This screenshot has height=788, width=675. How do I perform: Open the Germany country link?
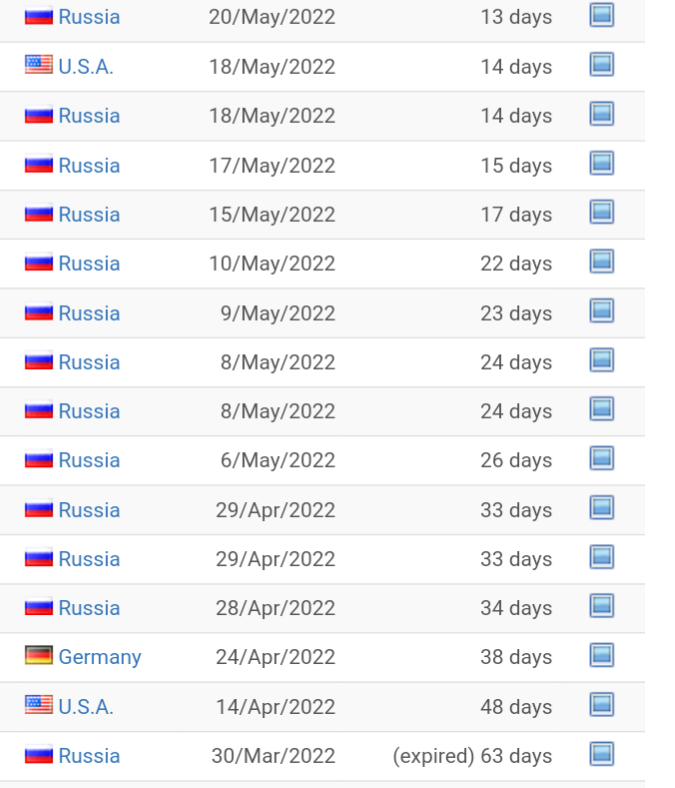[99, 657]
